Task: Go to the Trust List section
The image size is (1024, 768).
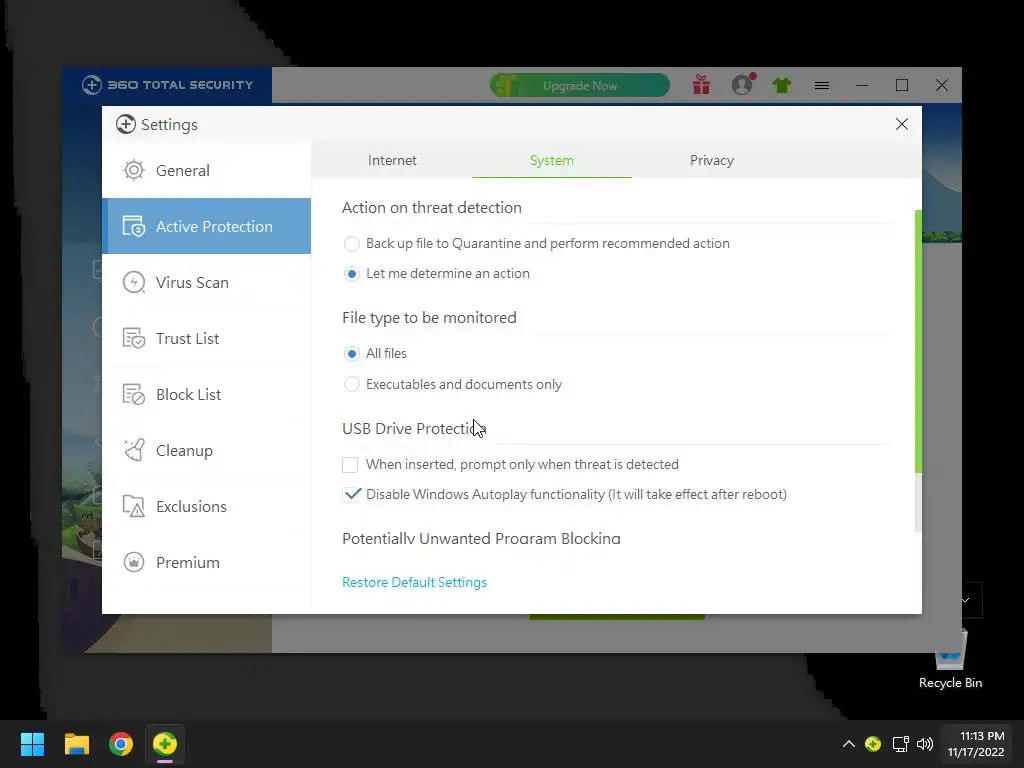Action: coord(206,338)
